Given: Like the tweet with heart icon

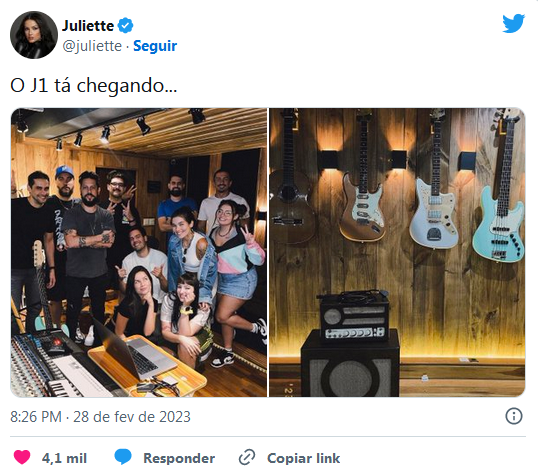Looking at the screenshot, I should (x=22, y=457).
